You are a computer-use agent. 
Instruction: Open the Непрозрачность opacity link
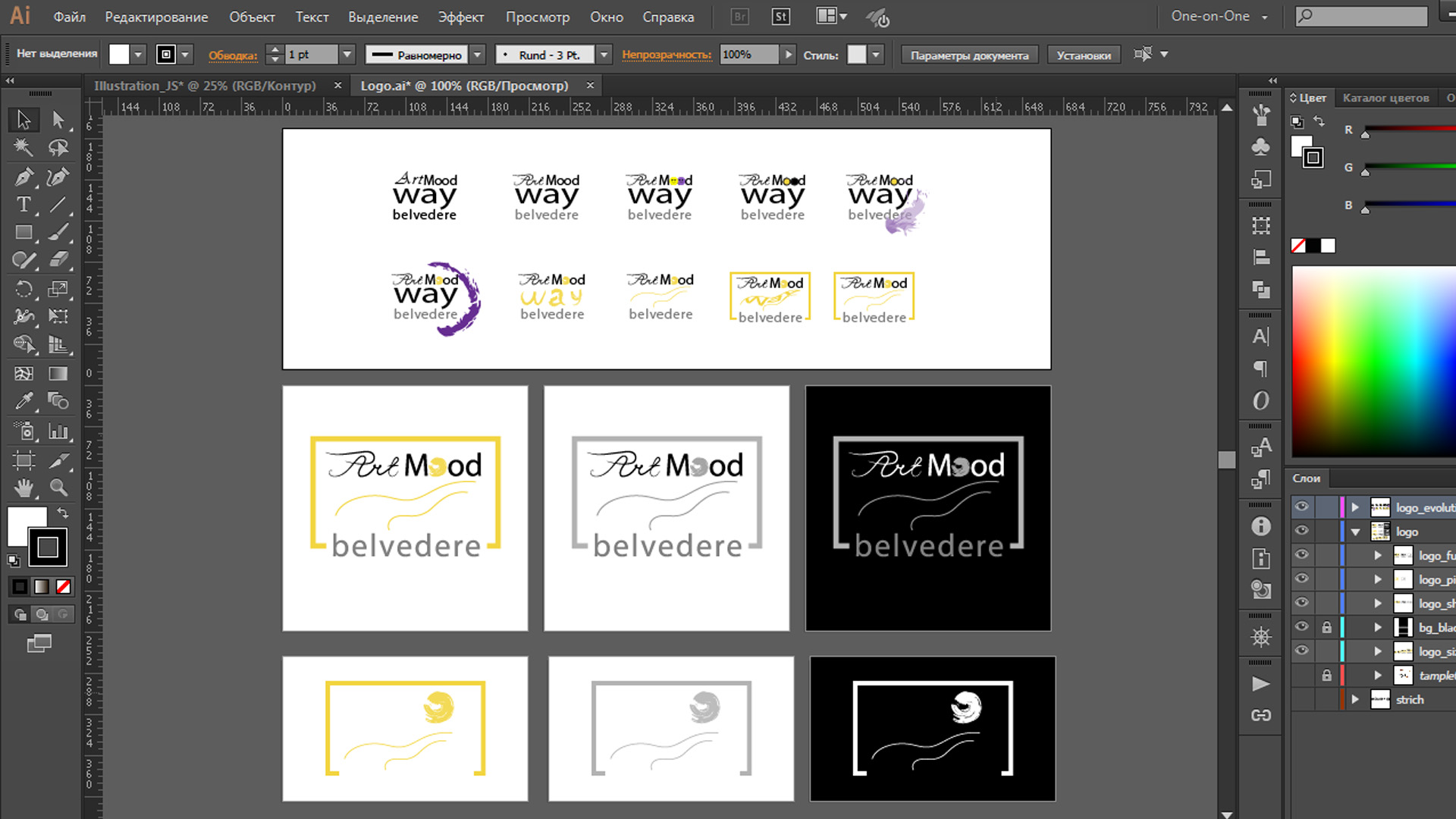pyautogui.click(x=667, y=55)
